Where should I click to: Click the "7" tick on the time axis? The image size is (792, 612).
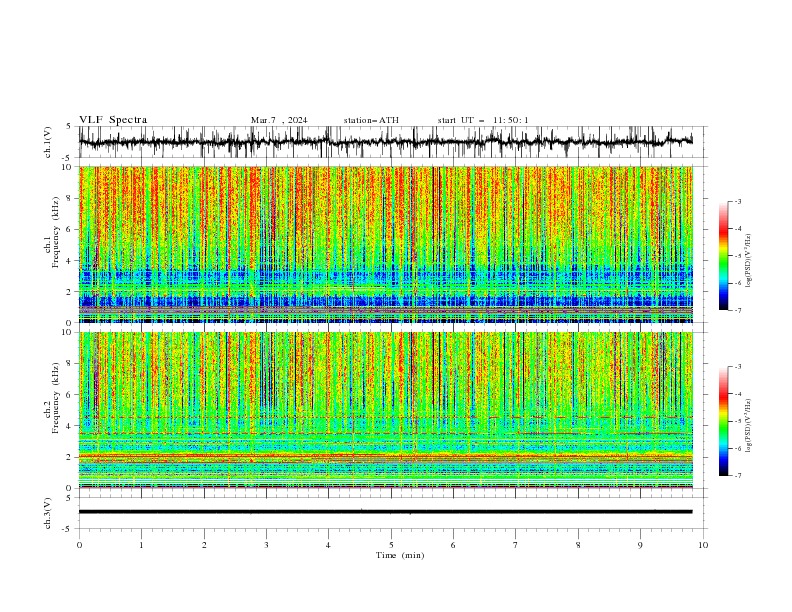516,545
